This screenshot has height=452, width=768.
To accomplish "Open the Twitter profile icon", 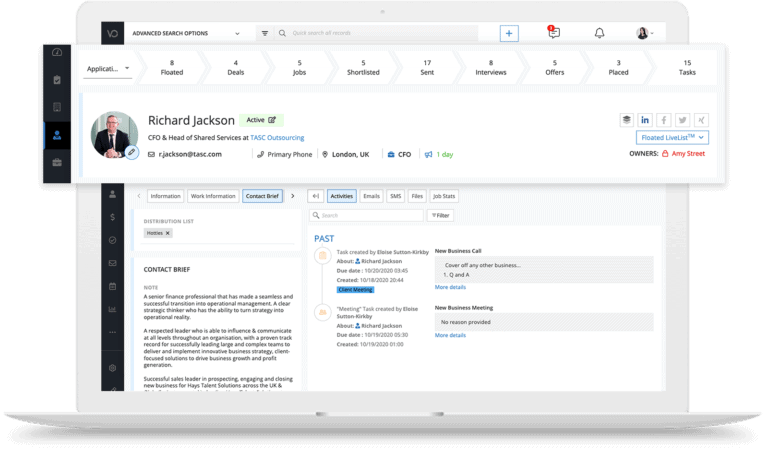I will (x=682, y=120).
